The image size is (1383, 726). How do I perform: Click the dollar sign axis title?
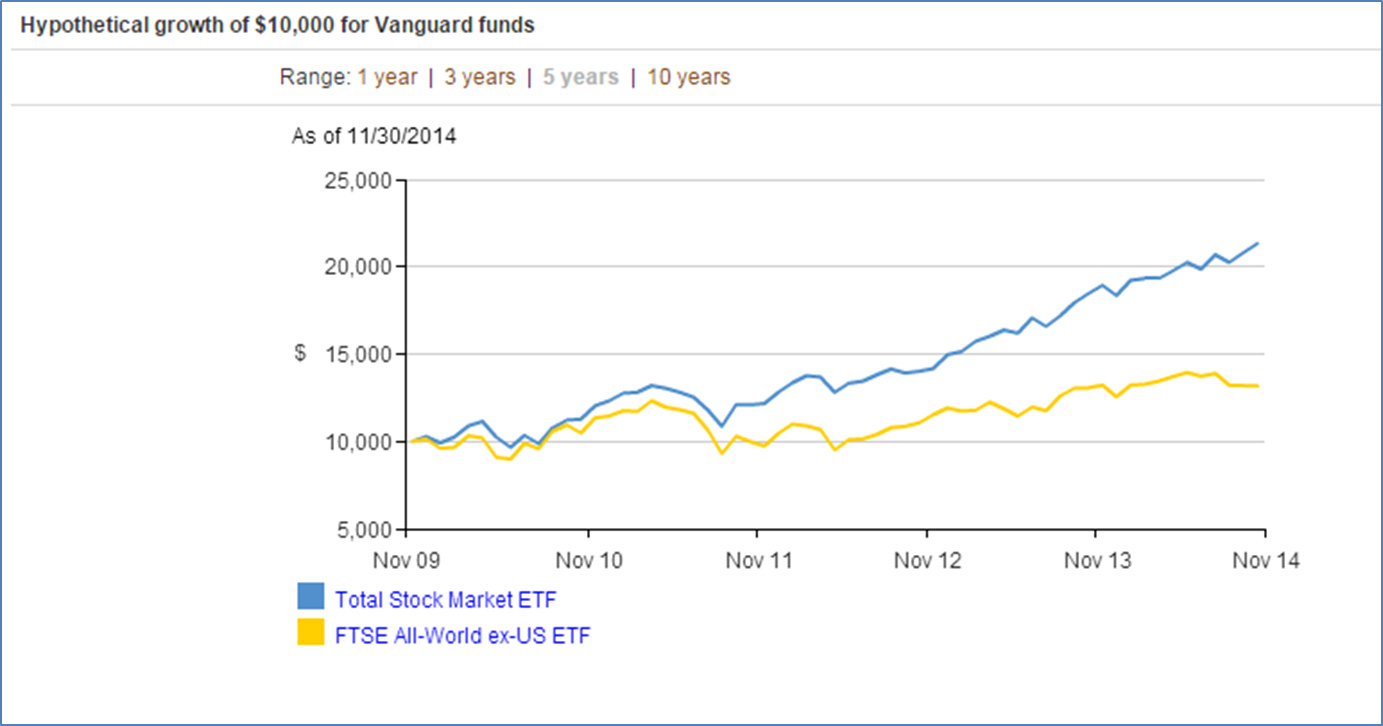300,354
